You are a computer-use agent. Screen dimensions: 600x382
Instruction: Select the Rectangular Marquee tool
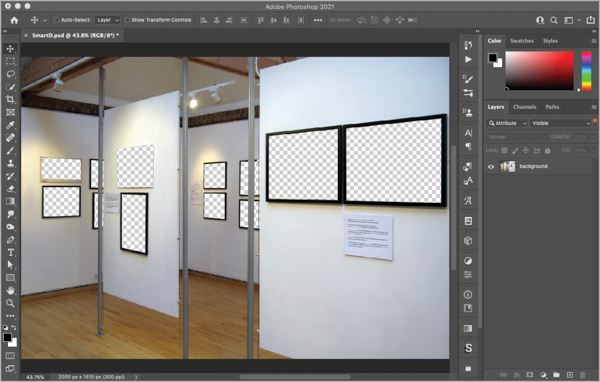tap(10, 61)
